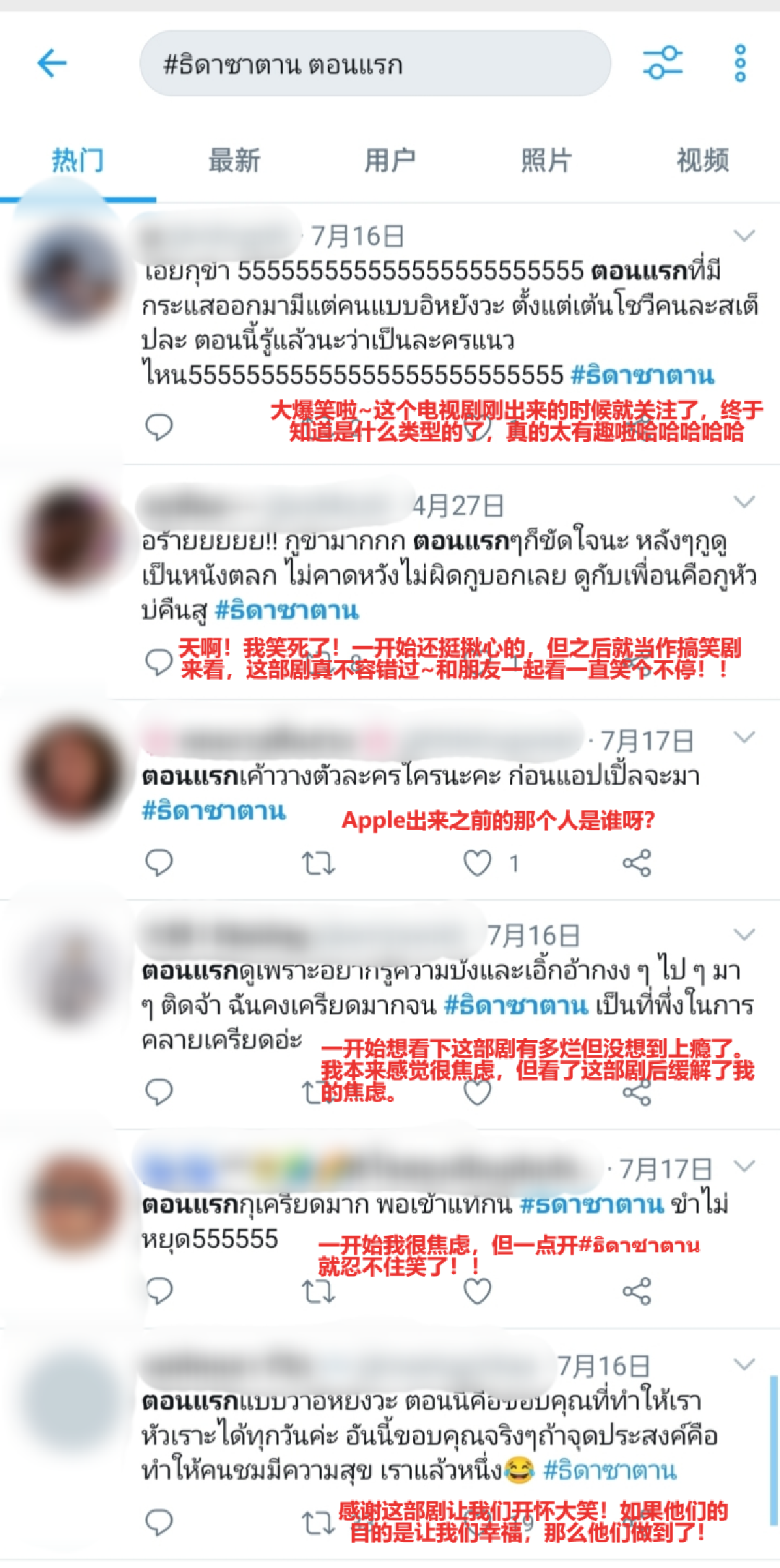
Task: Reply to the first July 16 tweet
Action: click(x=159, y=427)
